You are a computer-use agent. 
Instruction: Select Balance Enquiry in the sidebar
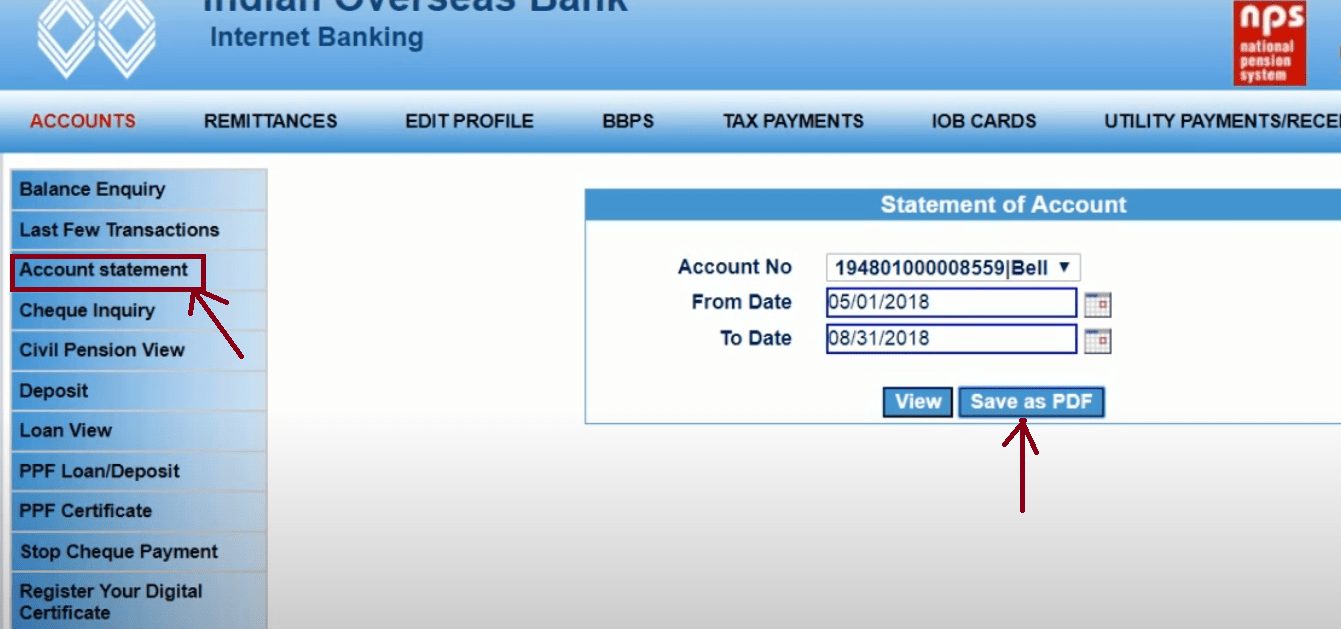tap(91, 189)
